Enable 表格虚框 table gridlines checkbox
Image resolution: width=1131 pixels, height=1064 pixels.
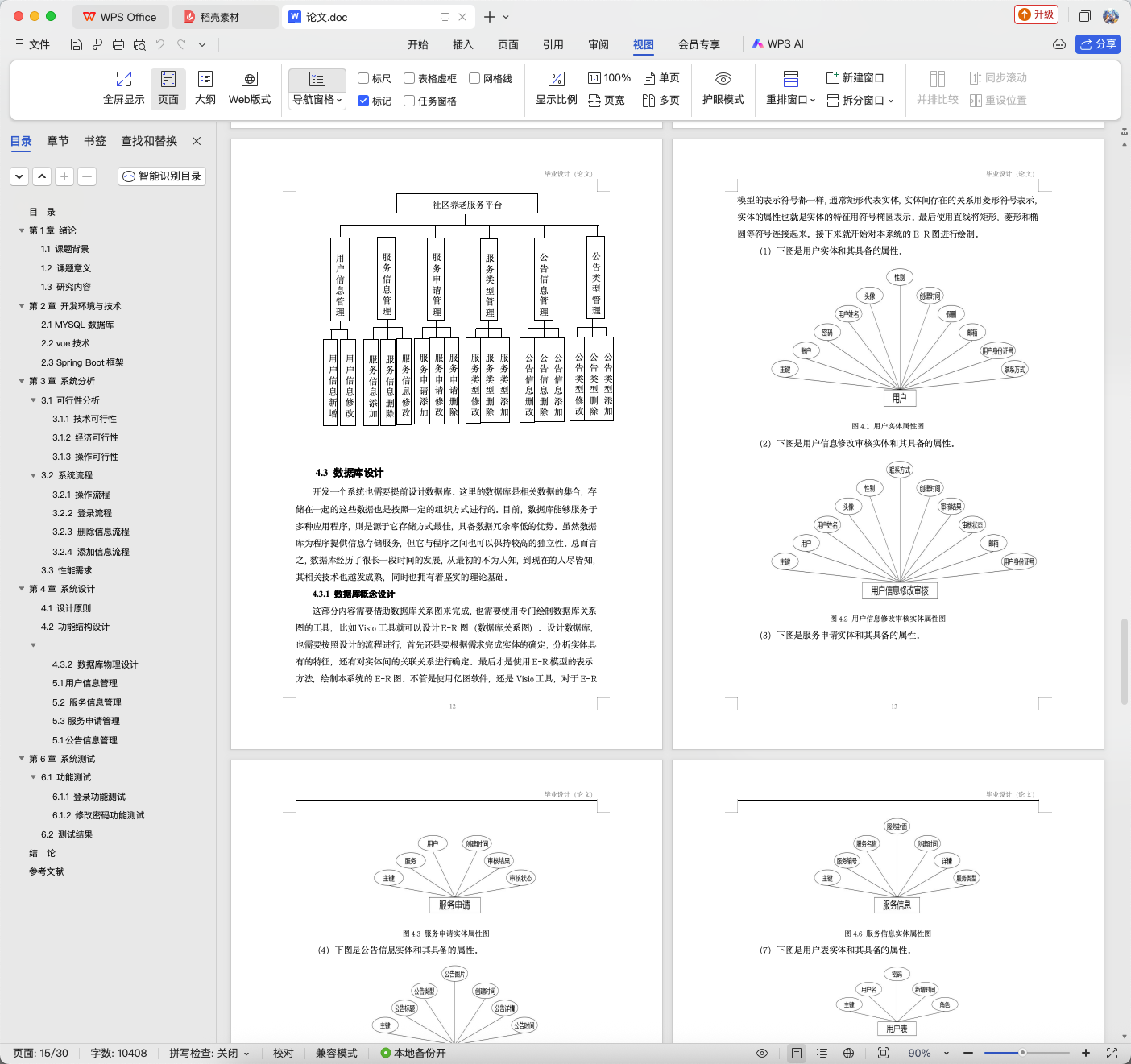430,78
